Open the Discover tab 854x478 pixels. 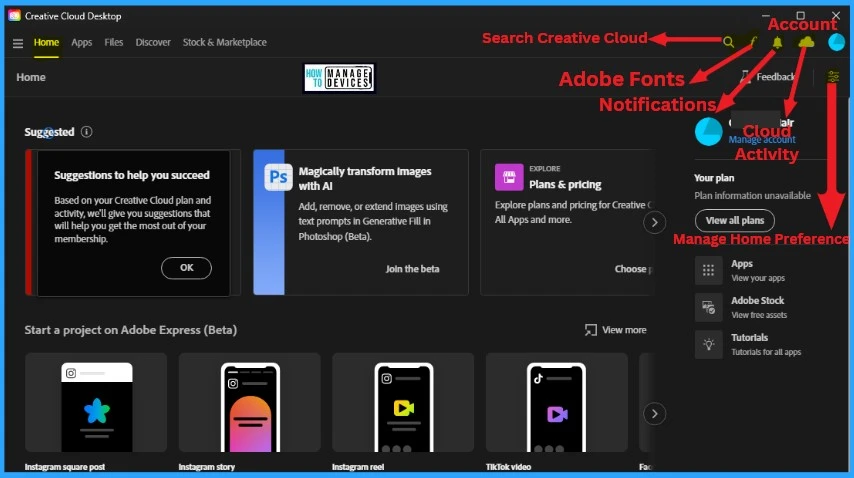153,42
